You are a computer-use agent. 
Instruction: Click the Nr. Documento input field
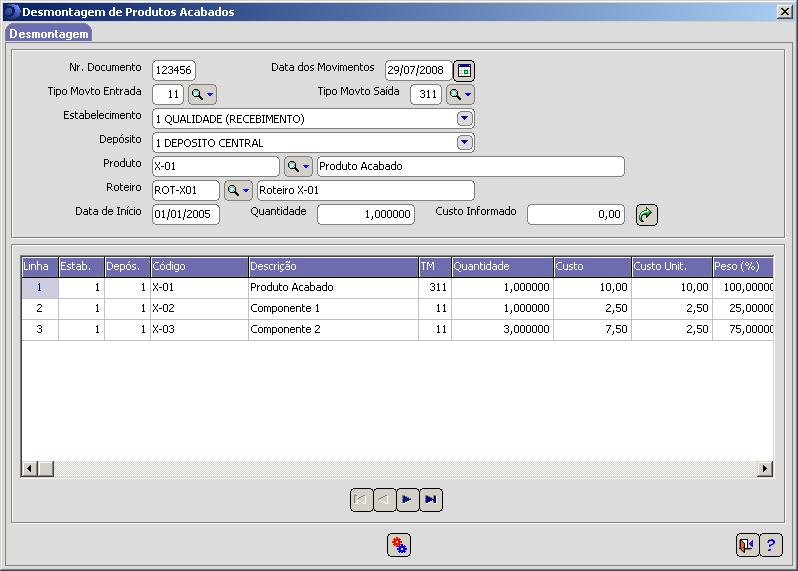173,70
